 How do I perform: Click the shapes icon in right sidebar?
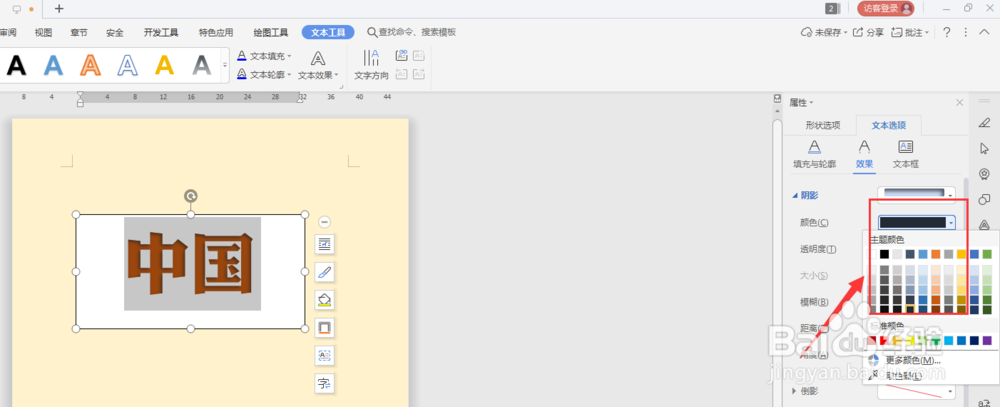tap(984, 200)
